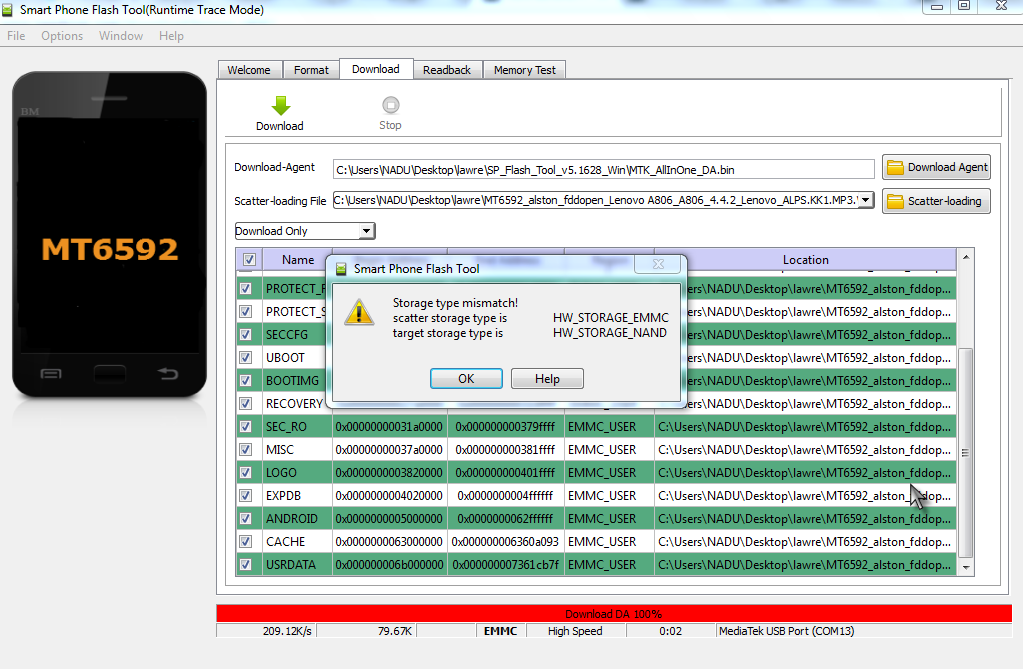Open the Download Only mode dropdown
The height and width of the screenshot is (669, 1023).
pos(367,231)
